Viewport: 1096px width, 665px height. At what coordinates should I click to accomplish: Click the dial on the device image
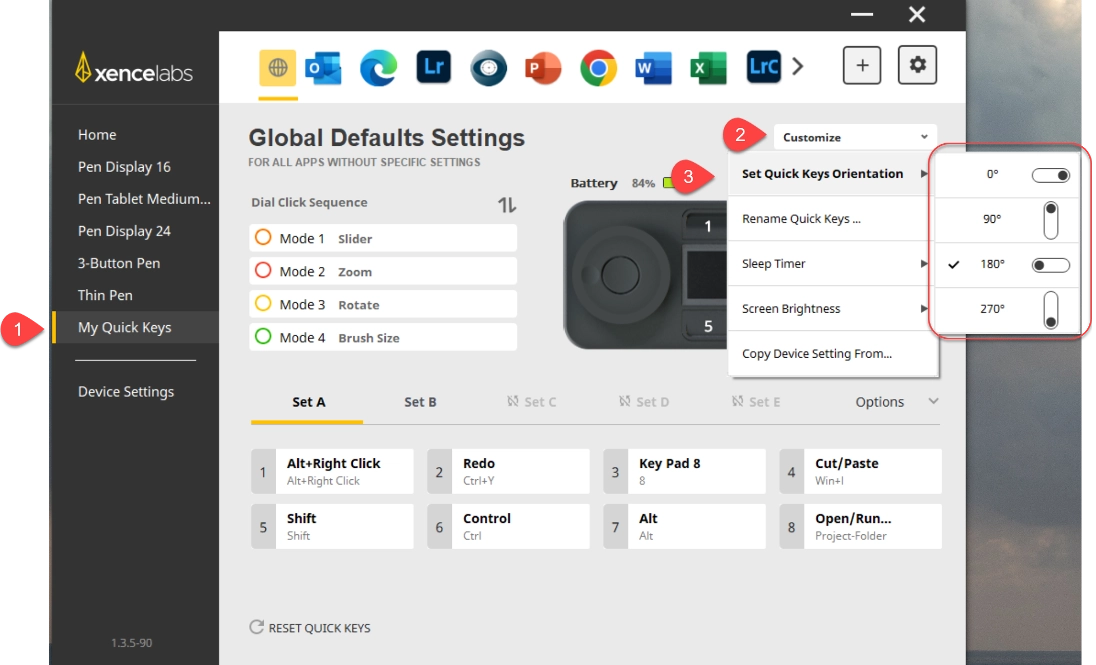point(620,274)
